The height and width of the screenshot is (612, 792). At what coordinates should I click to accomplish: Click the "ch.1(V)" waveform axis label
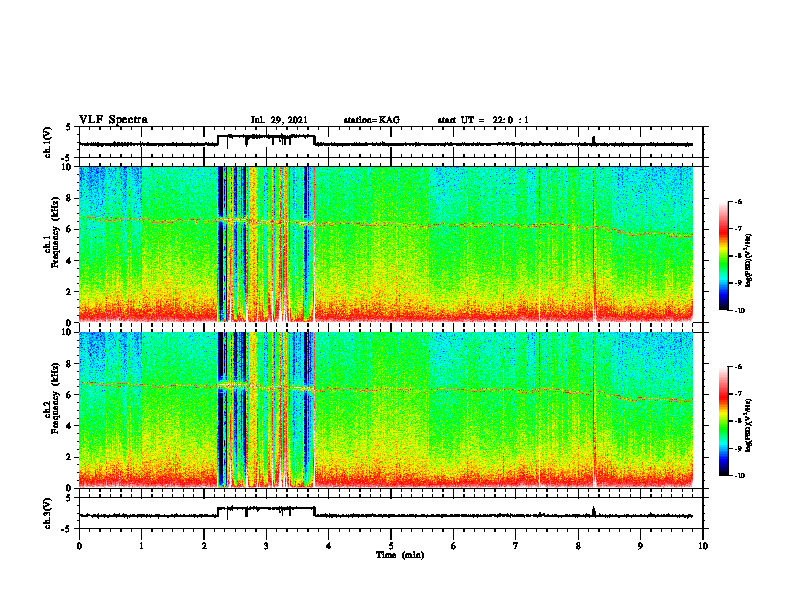click(x=48, y=142)
